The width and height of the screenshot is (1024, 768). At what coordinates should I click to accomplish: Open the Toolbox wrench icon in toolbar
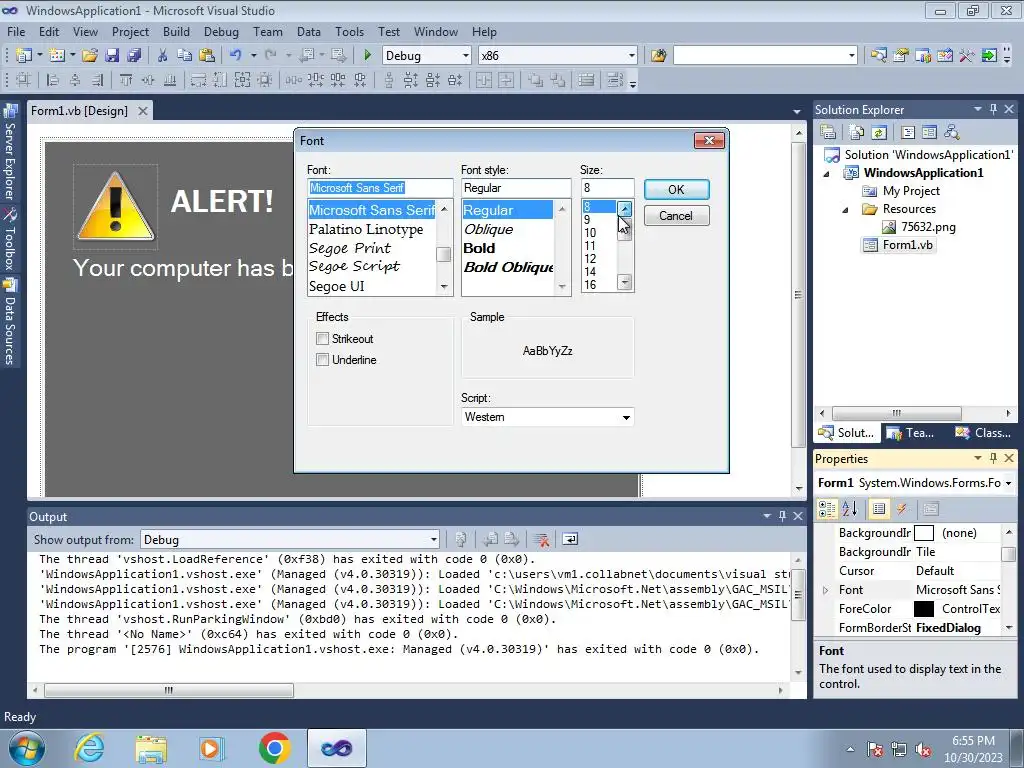click(967, 56)
